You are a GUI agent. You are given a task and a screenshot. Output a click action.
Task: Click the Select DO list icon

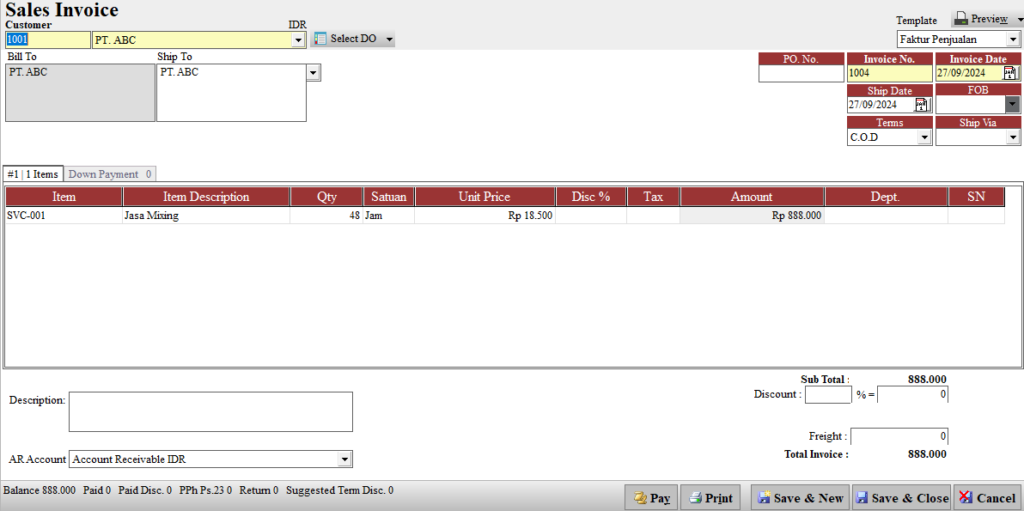pyautogui.click(x=321, y=39)
